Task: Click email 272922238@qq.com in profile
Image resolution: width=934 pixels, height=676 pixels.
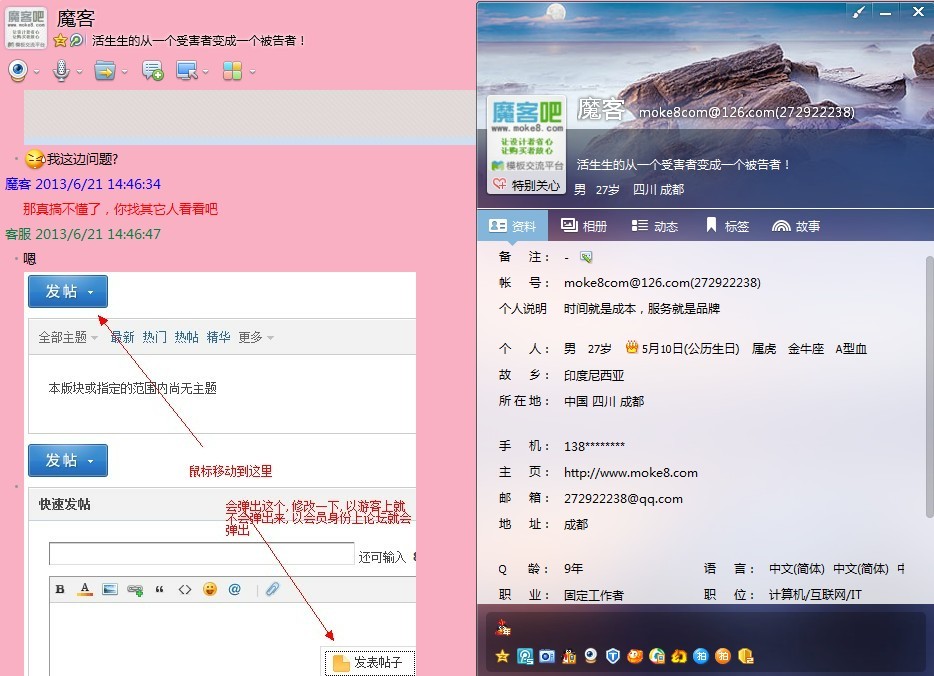Action: (624, 499)
